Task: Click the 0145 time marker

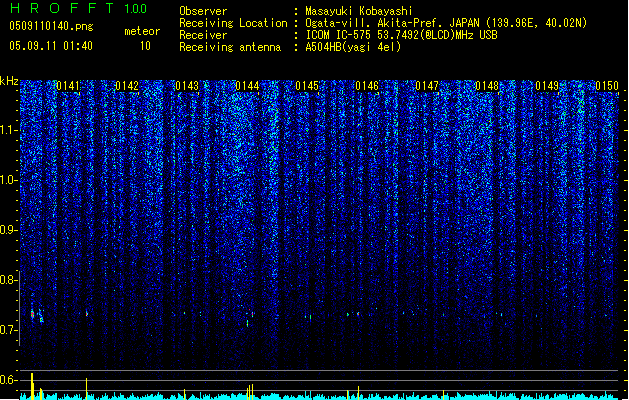Action: [307, 86]
